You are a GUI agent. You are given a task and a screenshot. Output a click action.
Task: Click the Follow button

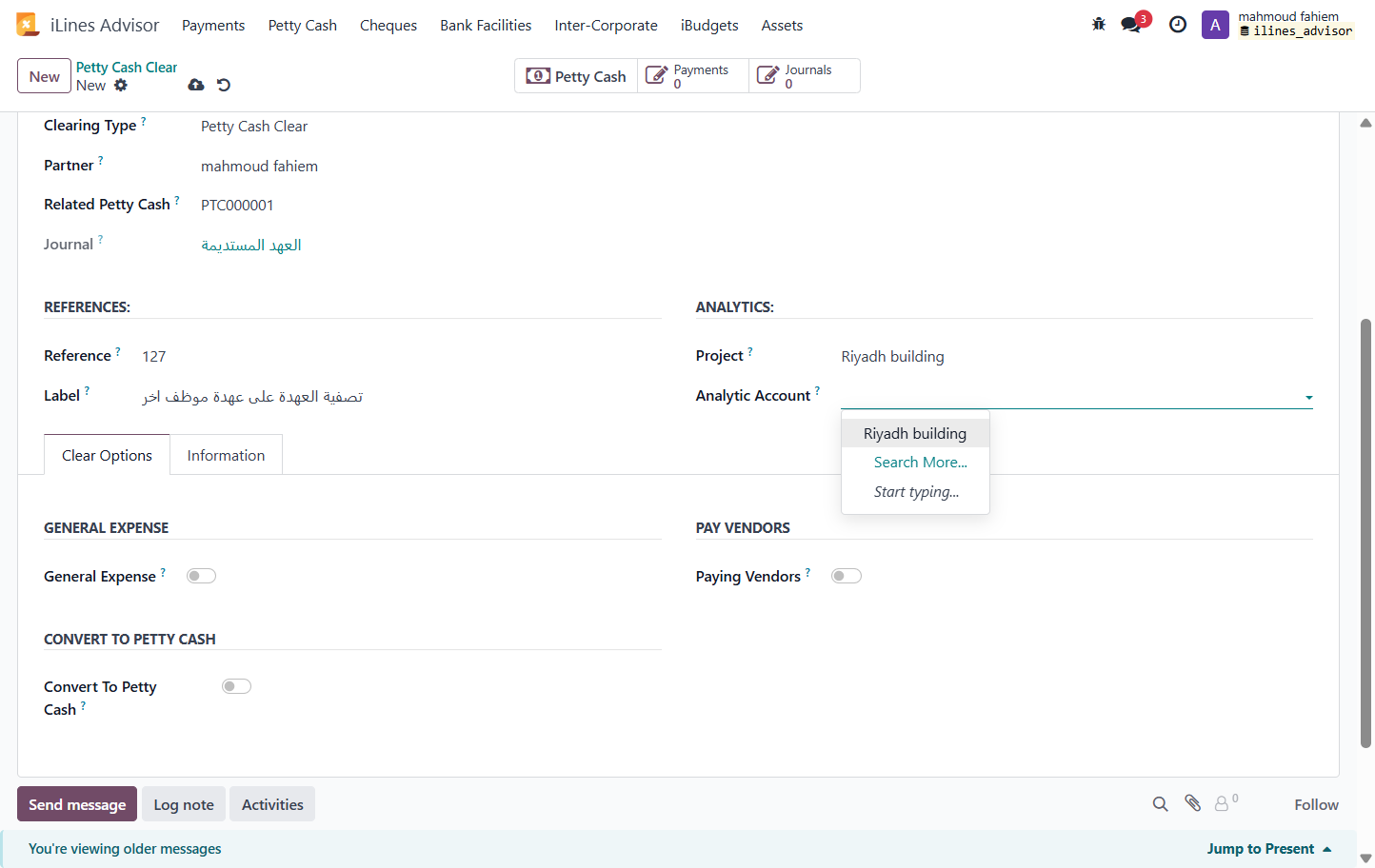(1316, 804)
